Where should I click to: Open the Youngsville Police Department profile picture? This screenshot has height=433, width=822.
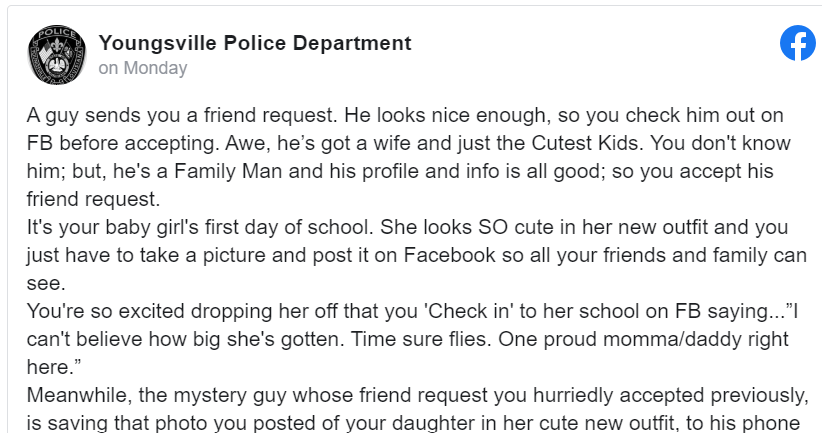tap(56, 55)
